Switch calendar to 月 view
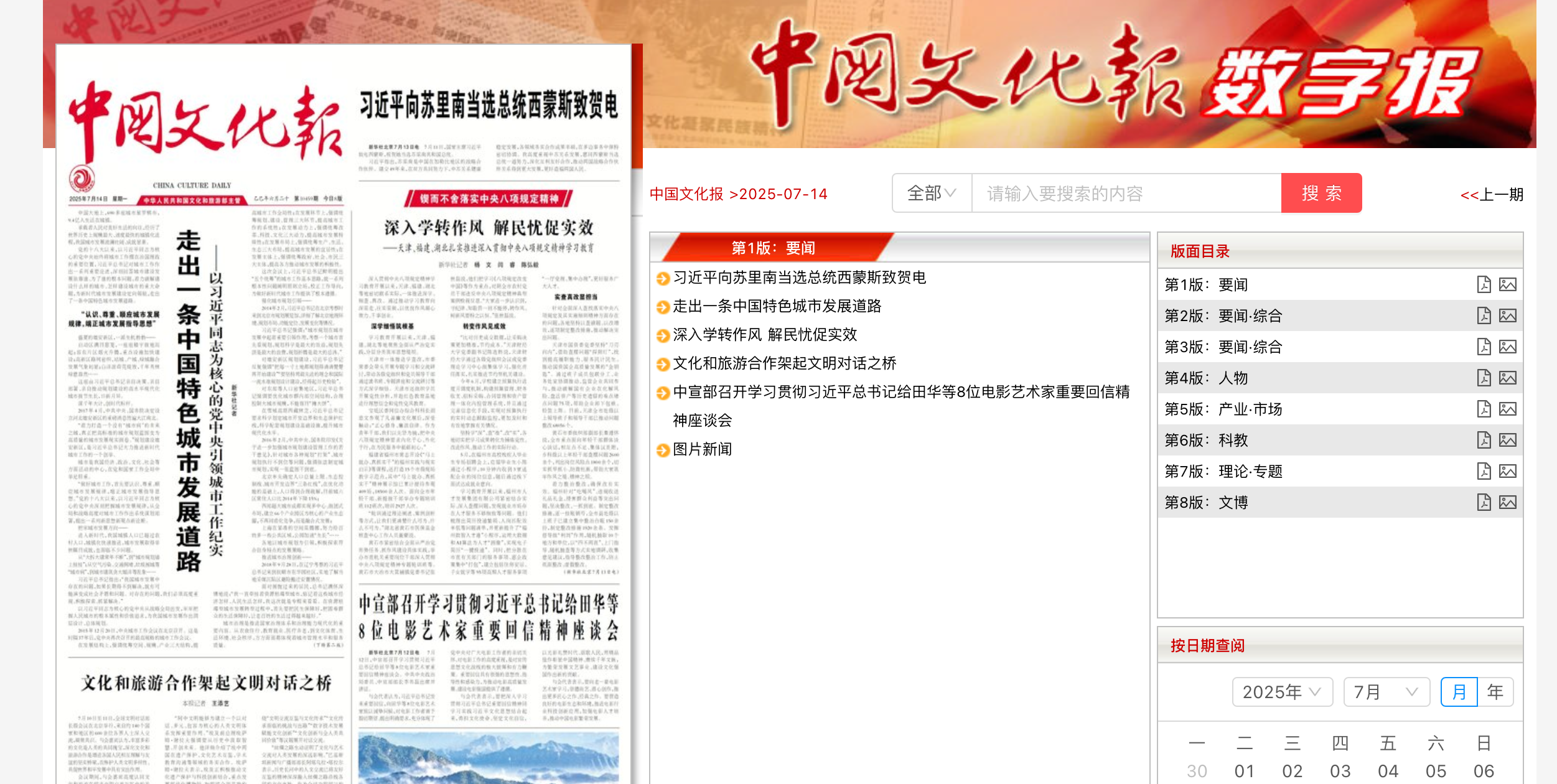Image resolution: width=1557 pixels, height=784 pixels. click(x=1459, y=692)
